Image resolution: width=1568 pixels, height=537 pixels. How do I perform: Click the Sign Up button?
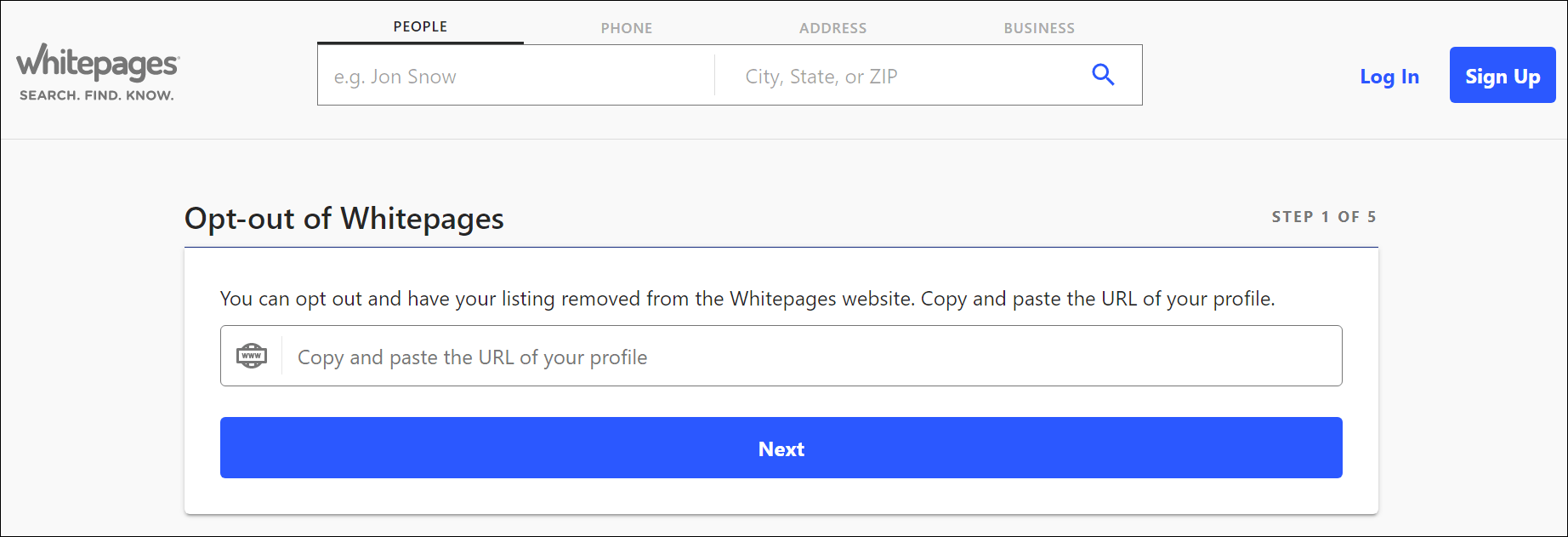click(x=1503, y=75)
